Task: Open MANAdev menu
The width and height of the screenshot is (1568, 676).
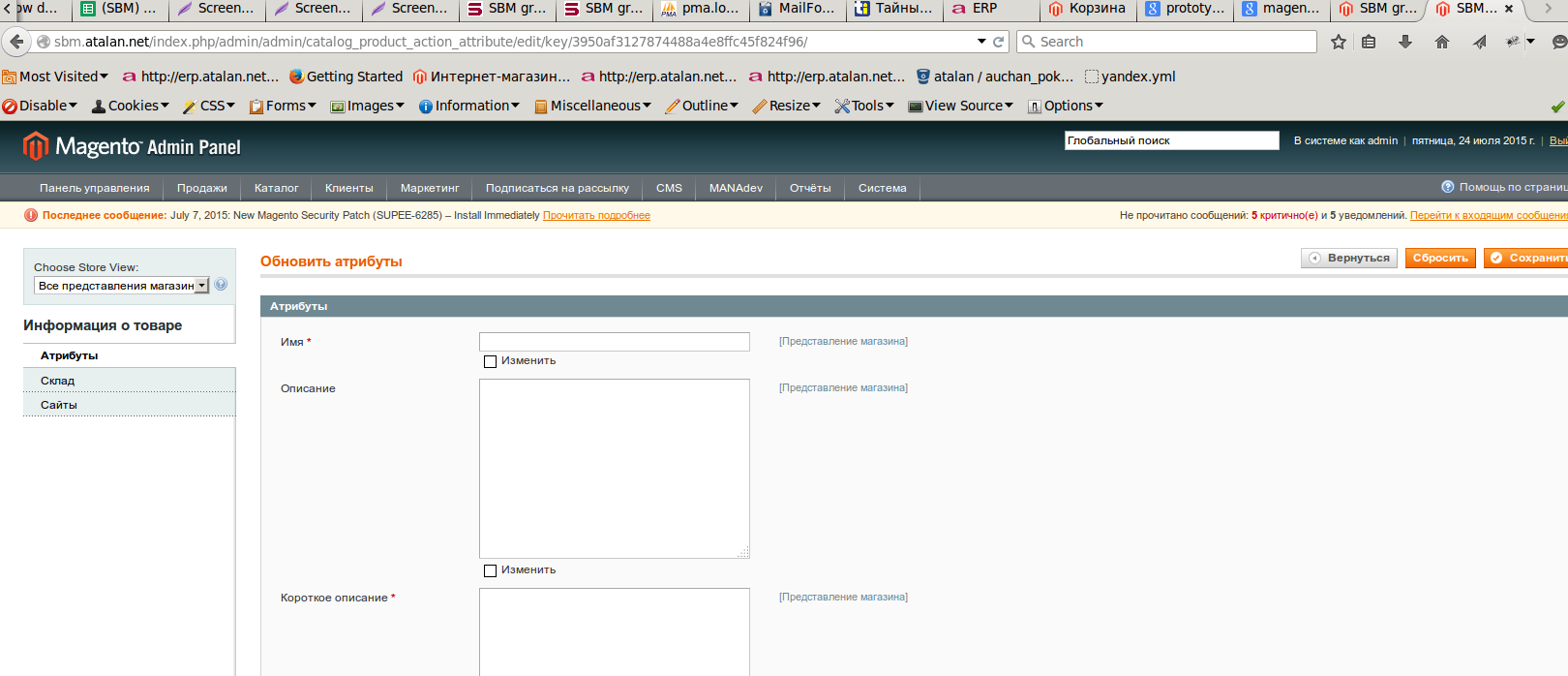Action: pos(737,188)
